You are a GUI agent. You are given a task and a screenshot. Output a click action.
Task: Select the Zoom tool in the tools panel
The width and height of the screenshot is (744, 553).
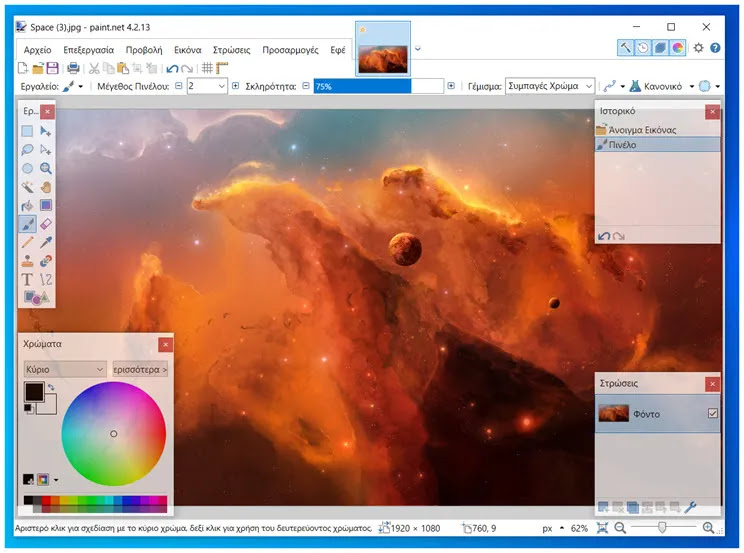click(46, 168)
